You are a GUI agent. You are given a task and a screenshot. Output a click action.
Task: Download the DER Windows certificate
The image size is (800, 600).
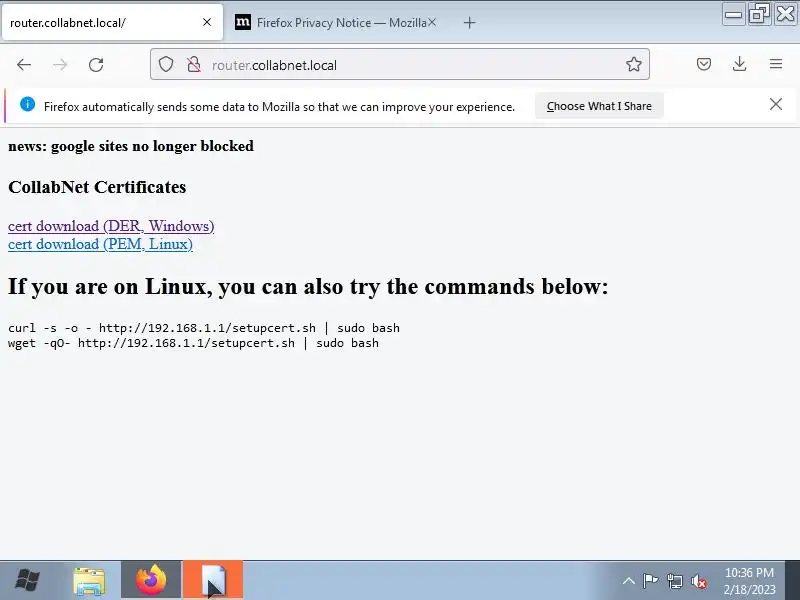[x=111, y=226]
